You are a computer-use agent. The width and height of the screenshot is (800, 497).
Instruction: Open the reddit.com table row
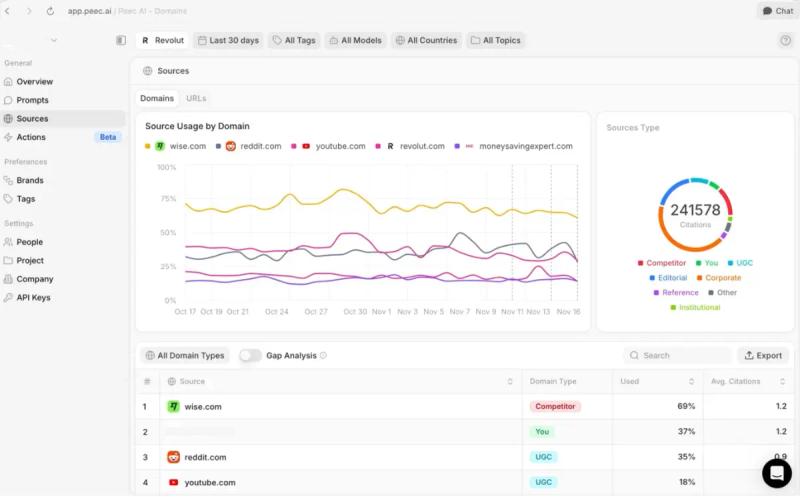click(x=465, y=457)
